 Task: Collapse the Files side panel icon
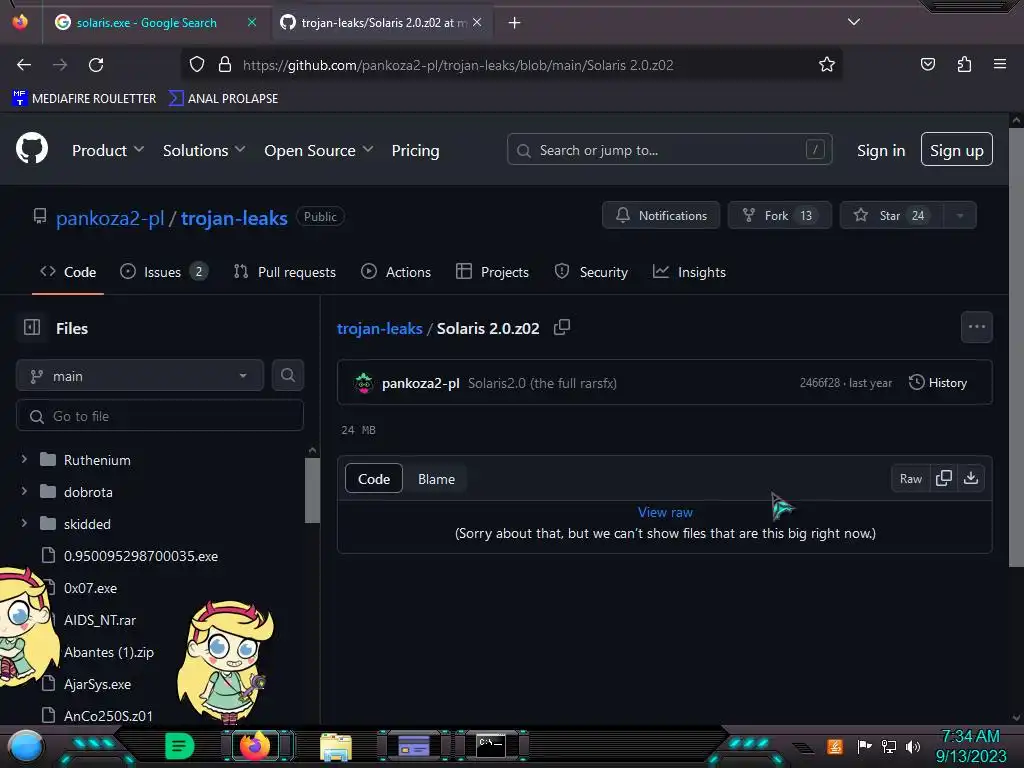click(x=32, y=327)
